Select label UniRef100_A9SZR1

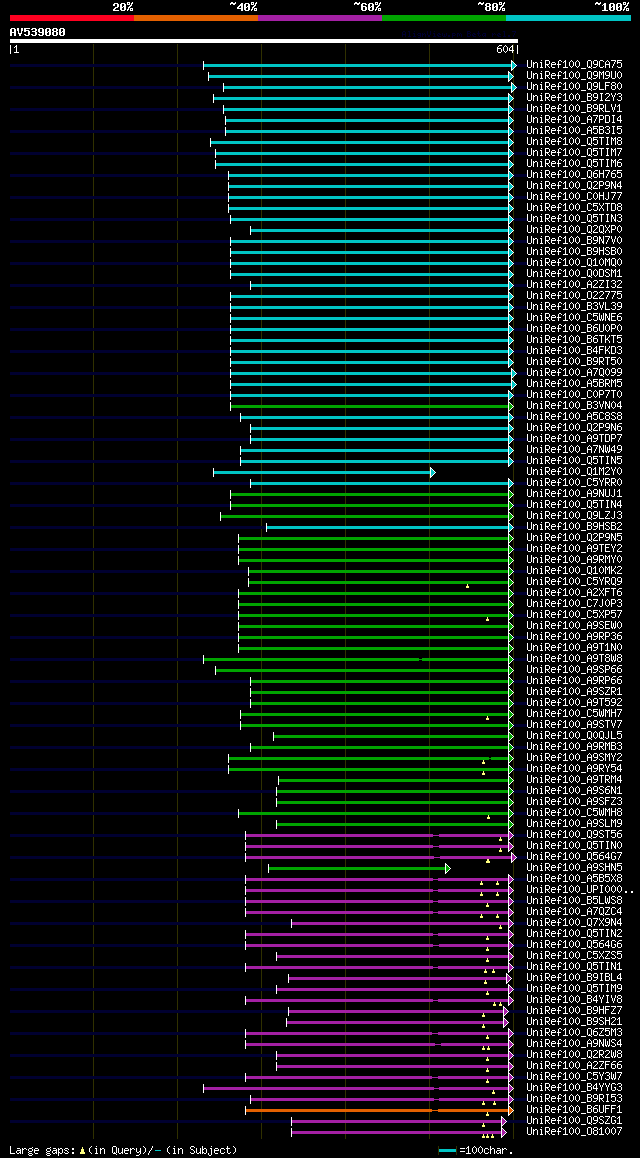click(574, 692)
